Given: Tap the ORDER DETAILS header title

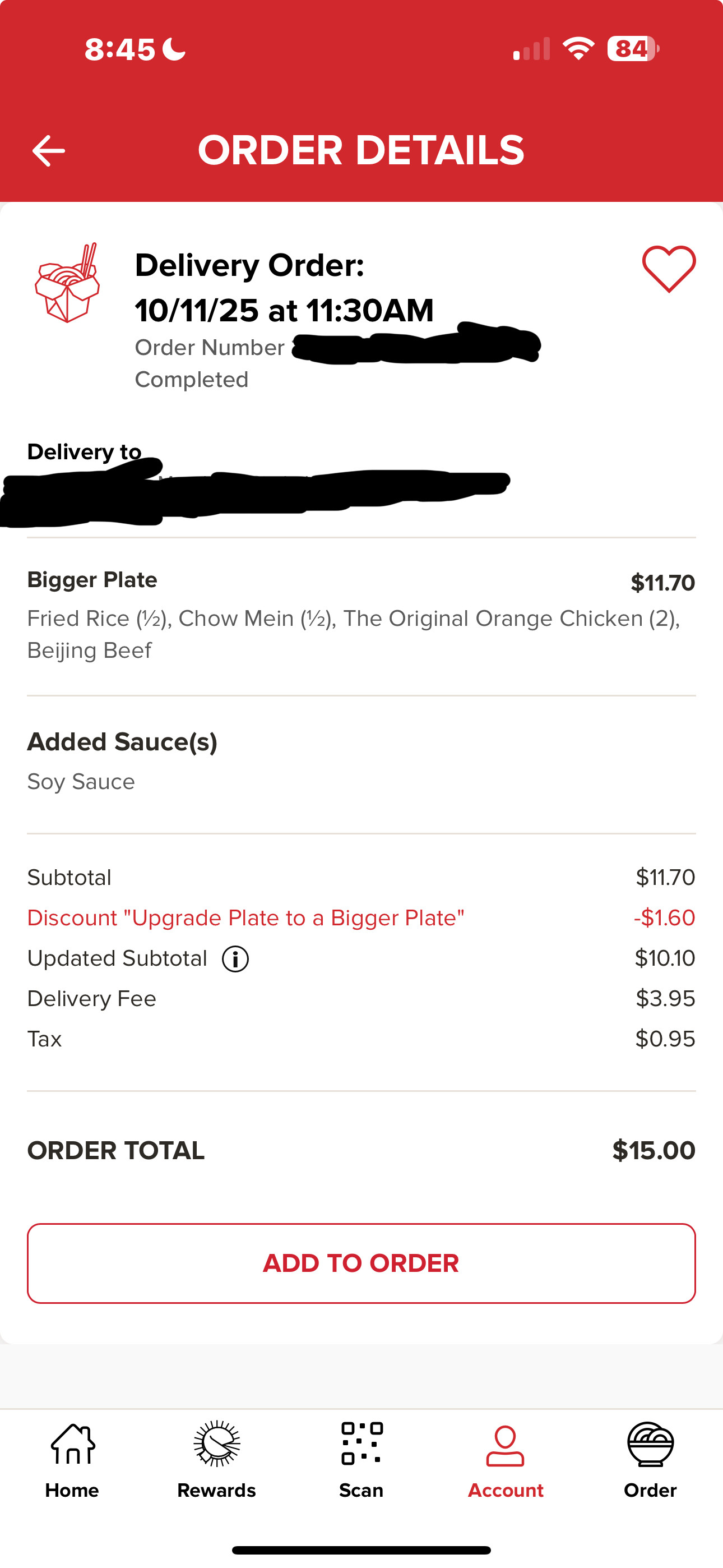Looking at the screenshot, I should [361, 150].
